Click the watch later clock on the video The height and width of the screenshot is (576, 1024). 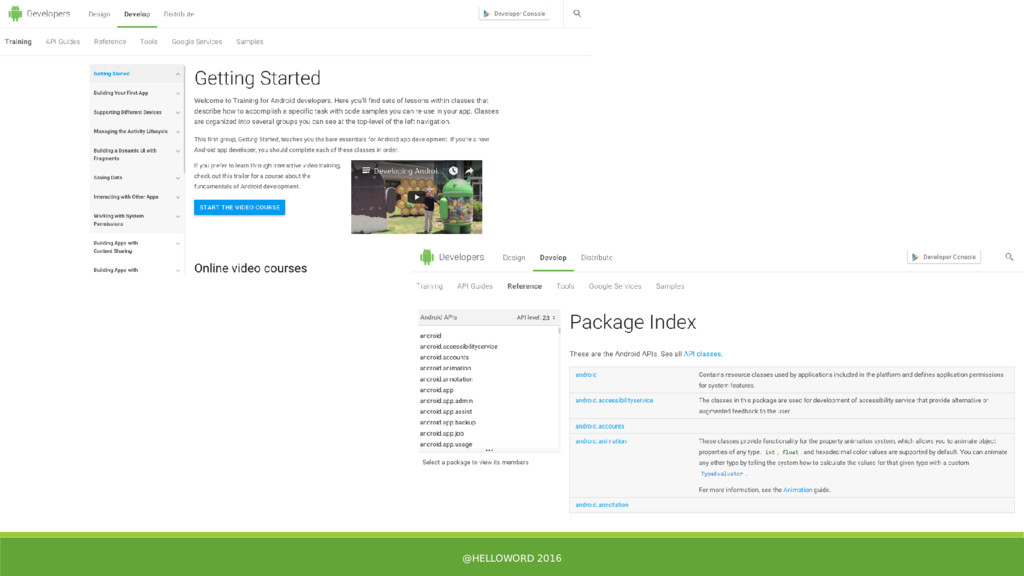(x=453, y=170)
